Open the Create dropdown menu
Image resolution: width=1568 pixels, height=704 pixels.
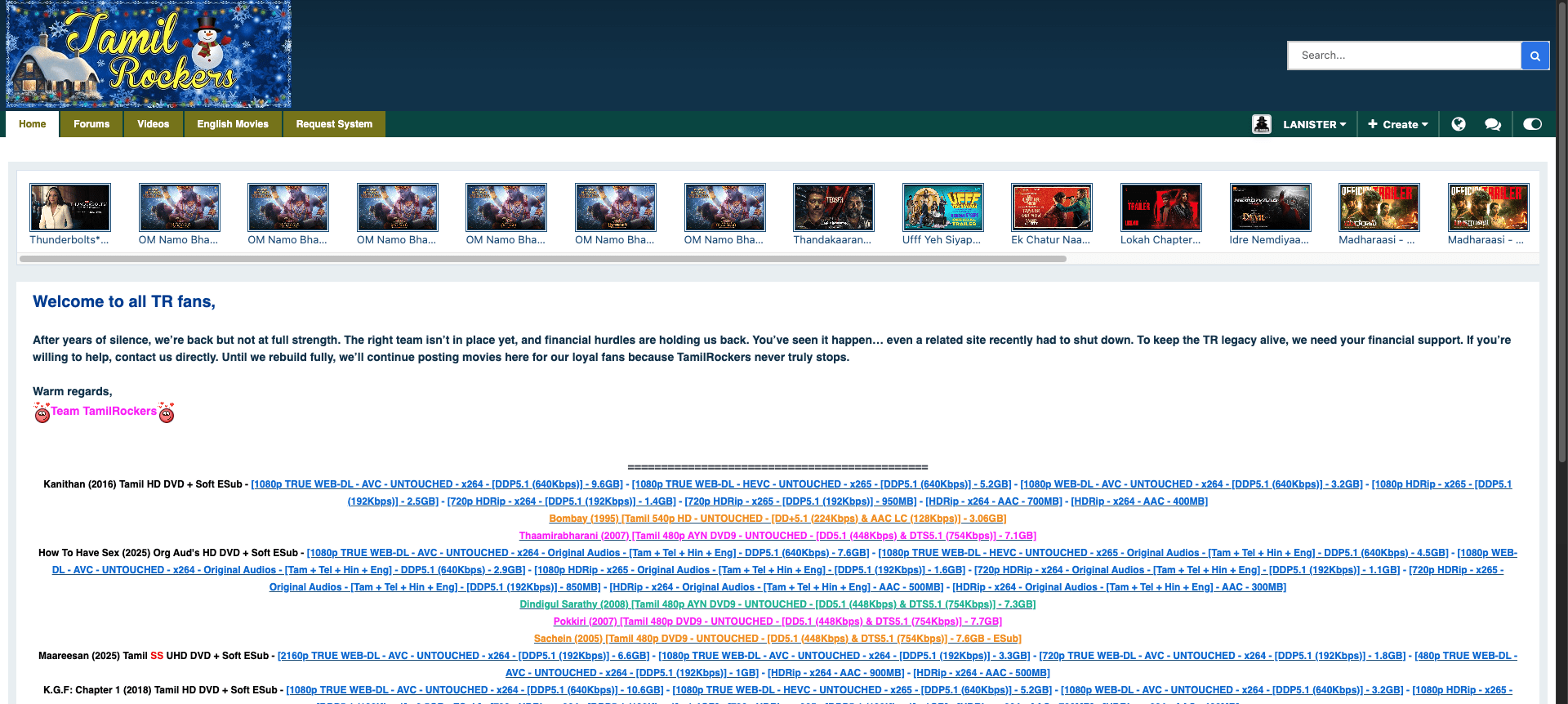pos(1398,124)
